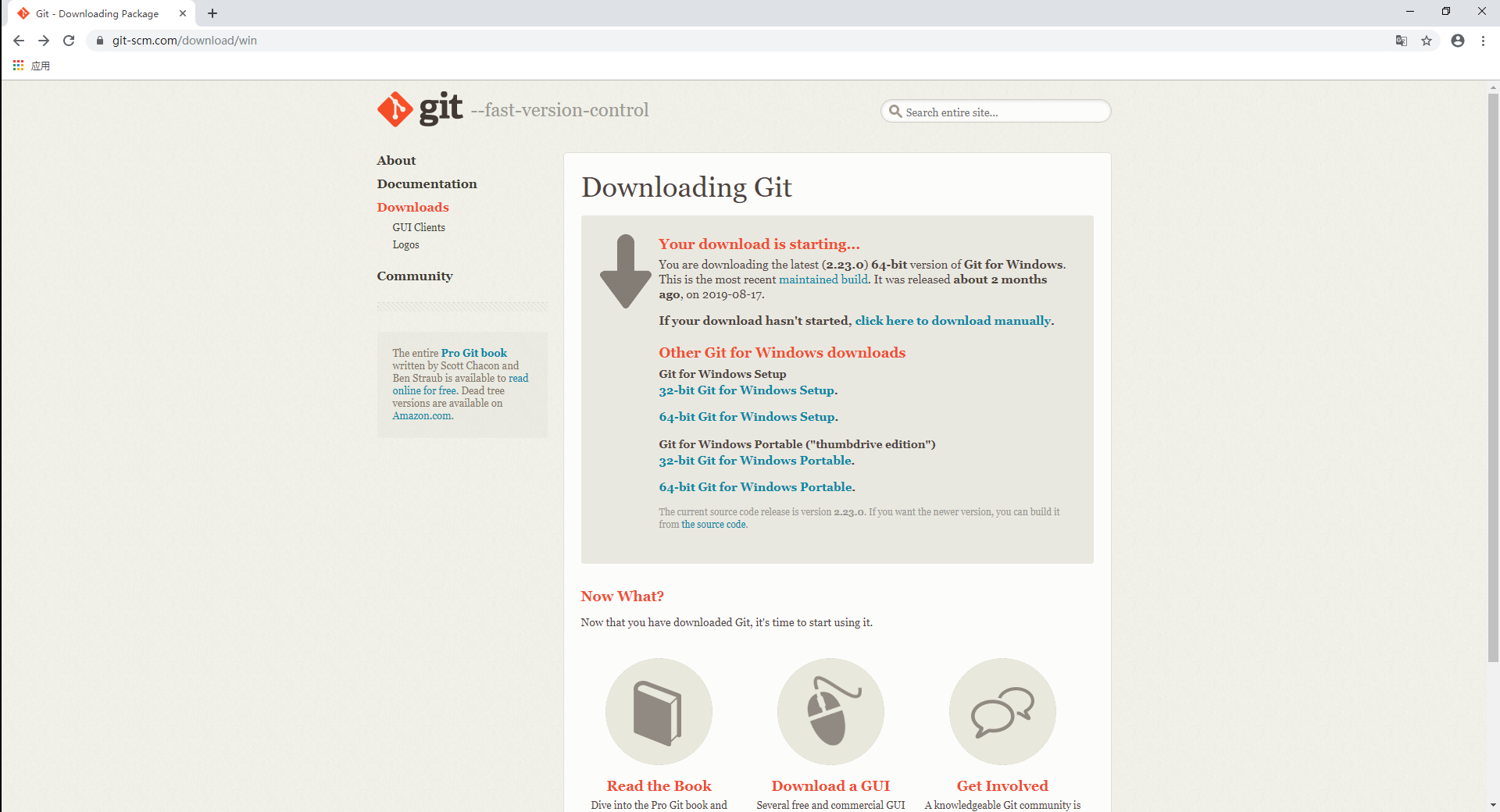Screen dimensions: 1500x812
Task: Click the Download a GUI mouse icon
Action: [x=830, y=711]
